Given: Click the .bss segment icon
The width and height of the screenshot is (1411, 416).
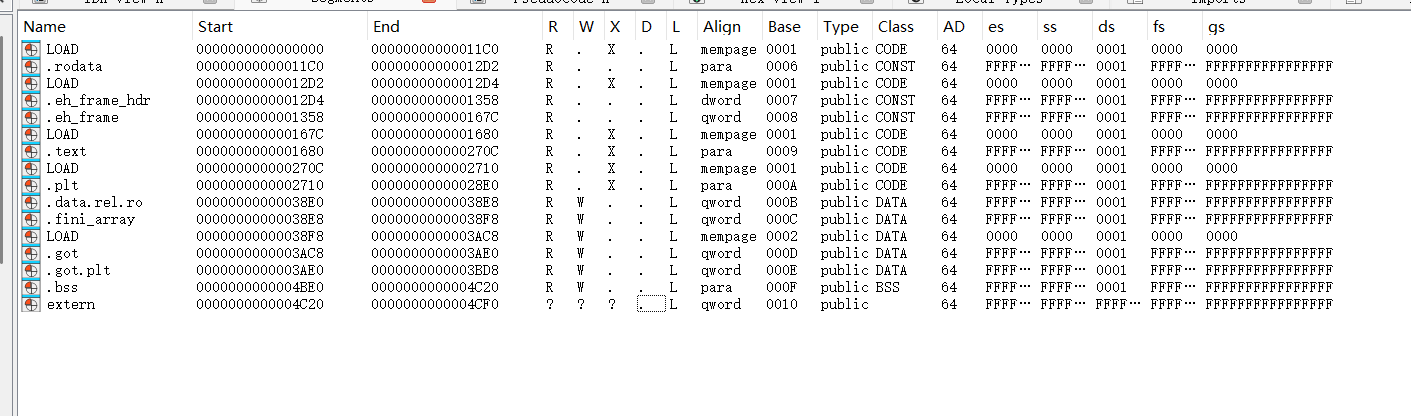Looking at the screenshot, I should click(32, 287).
